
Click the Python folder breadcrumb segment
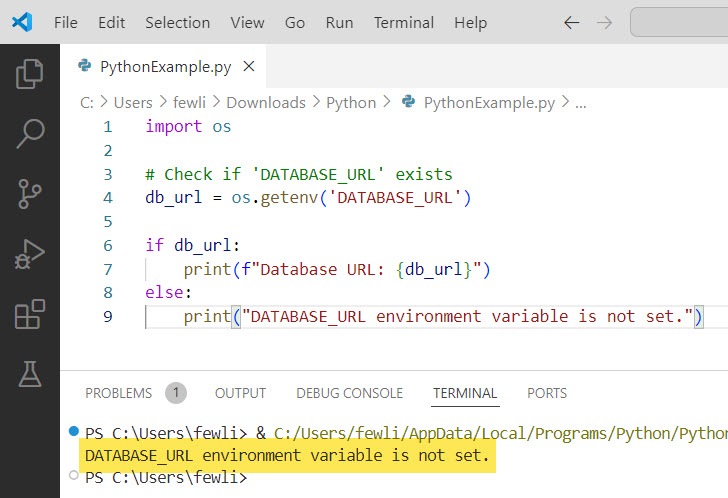(x=351, y=103)
